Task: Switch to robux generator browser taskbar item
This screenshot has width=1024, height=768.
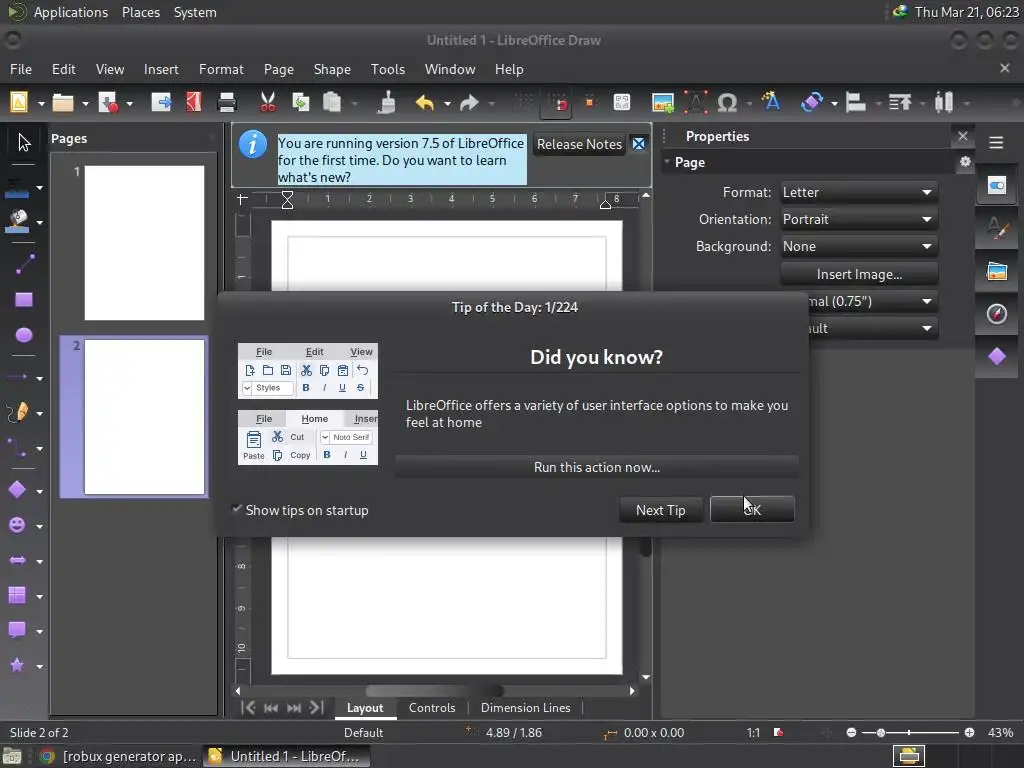Action: (118, 756)
